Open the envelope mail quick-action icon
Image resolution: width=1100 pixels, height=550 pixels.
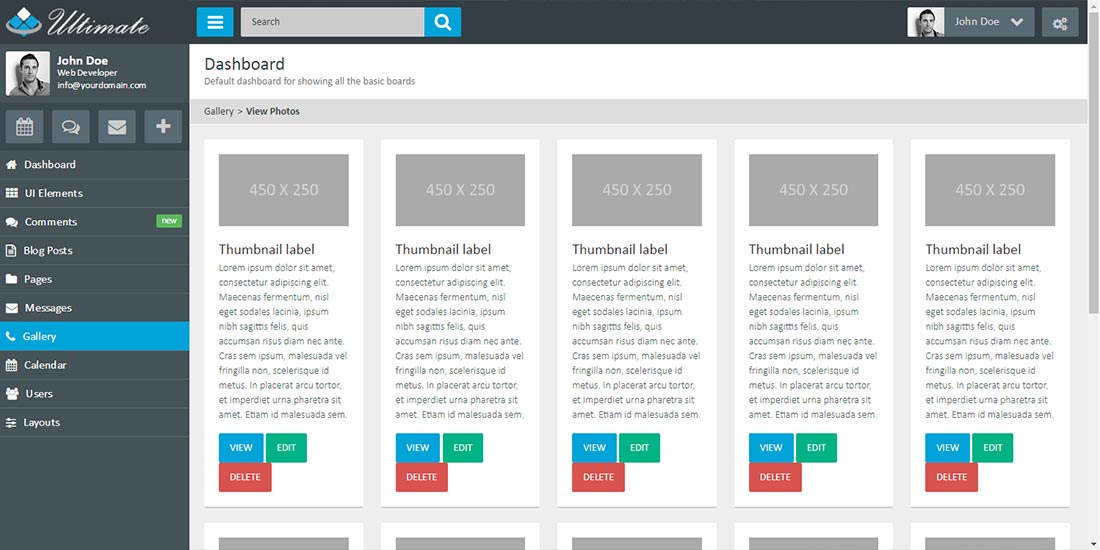pos(117,127)
